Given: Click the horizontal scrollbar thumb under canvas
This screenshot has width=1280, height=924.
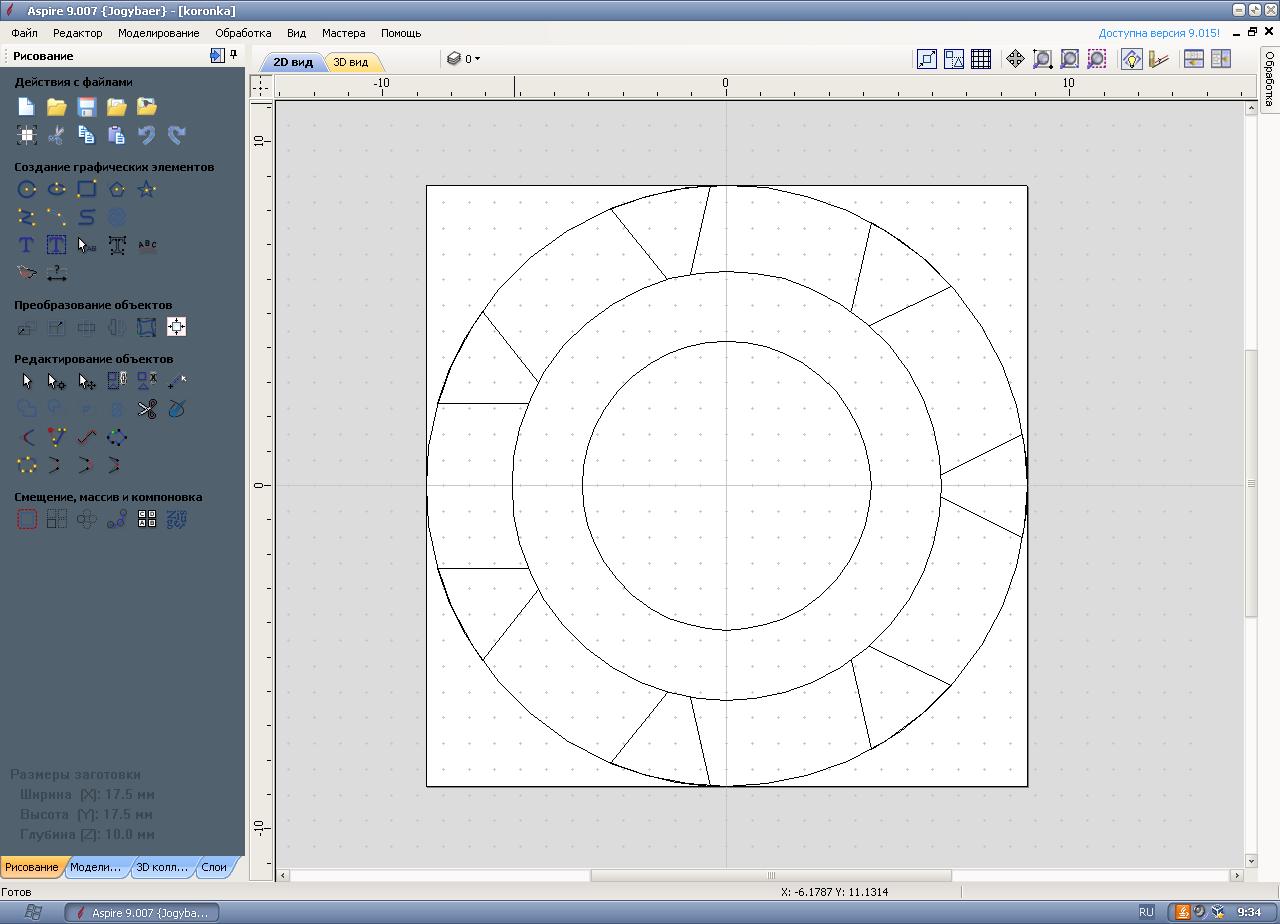Looking at the screenshot, I should [770, 875].
